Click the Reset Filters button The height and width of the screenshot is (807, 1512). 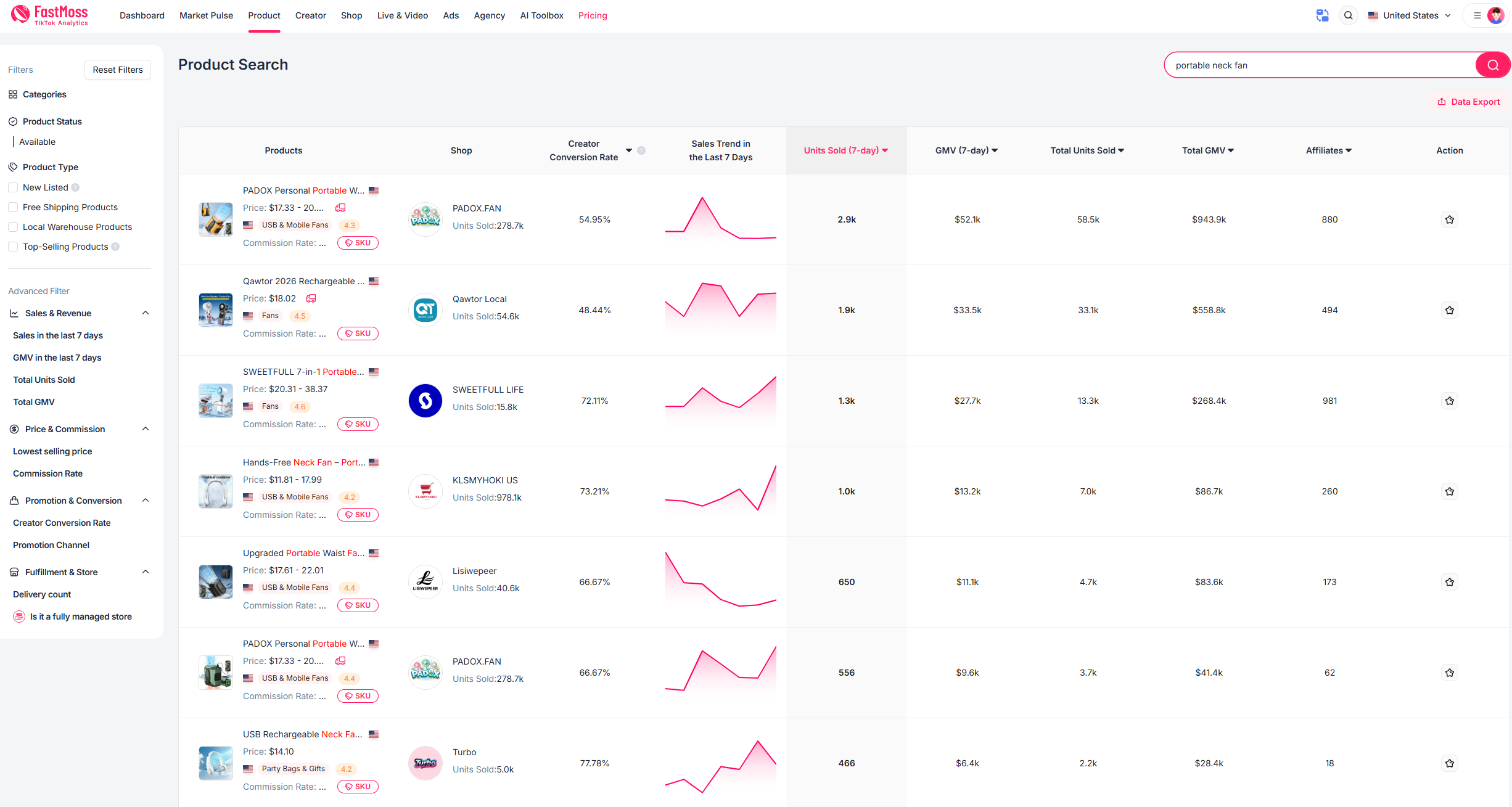118,70
